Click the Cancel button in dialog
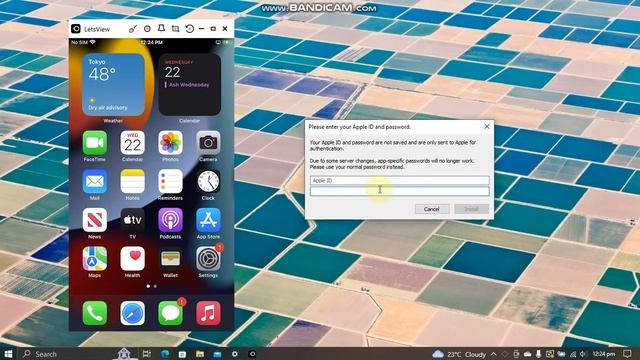This screenshot has width=640, height=360. pyautogui.click(x=431, y=209)
